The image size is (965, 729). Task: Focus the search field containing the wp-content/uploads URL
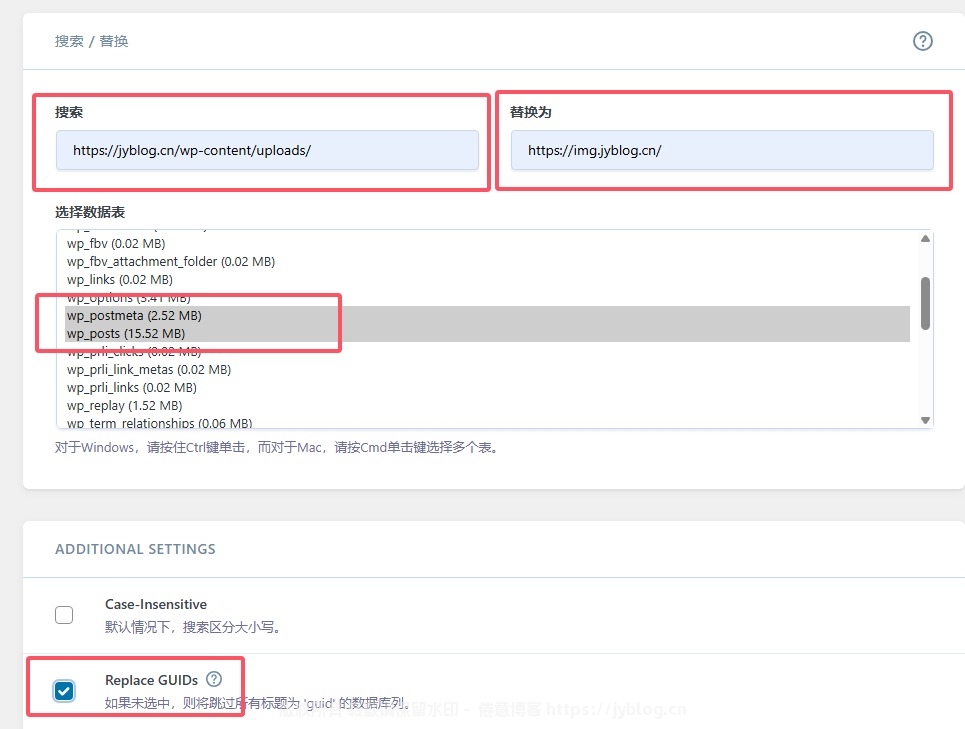(267, 150)
